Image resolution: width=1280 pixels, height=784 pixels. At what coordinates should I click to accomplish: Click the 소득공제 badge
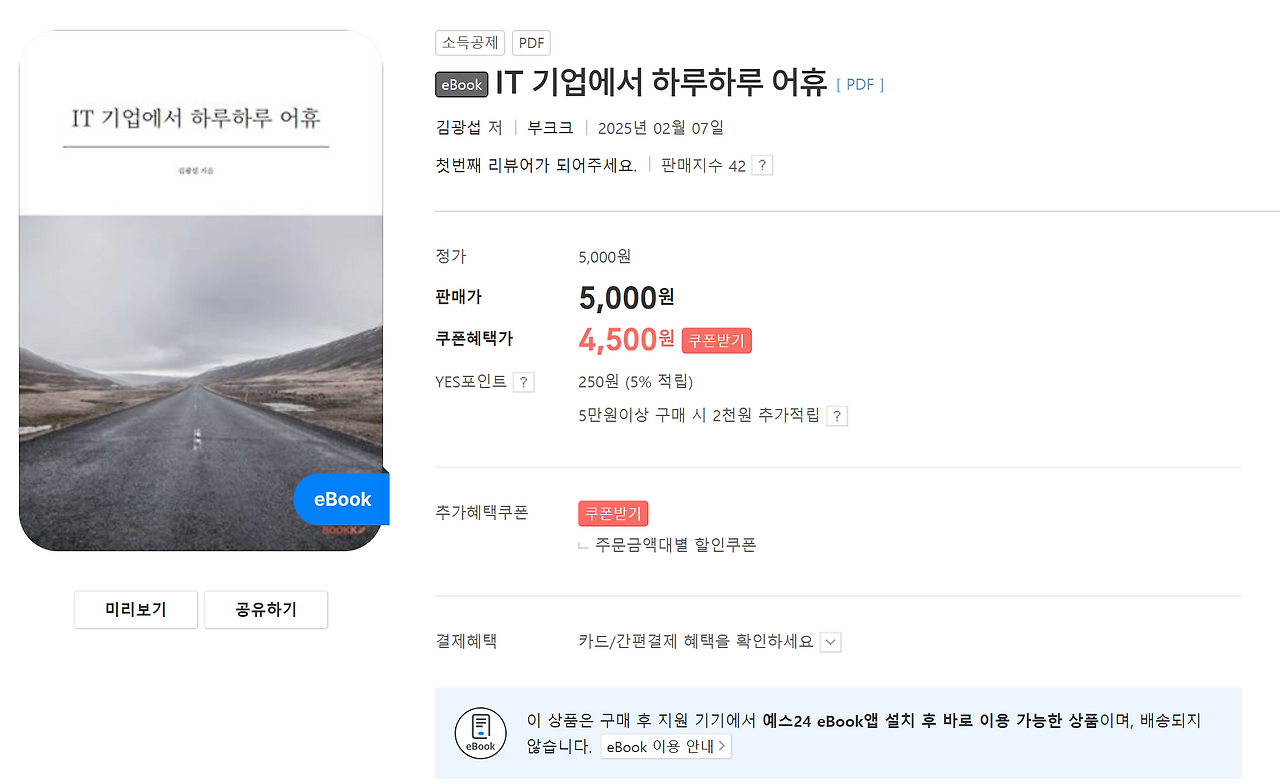pyautogui.click(x=470, y=42)
